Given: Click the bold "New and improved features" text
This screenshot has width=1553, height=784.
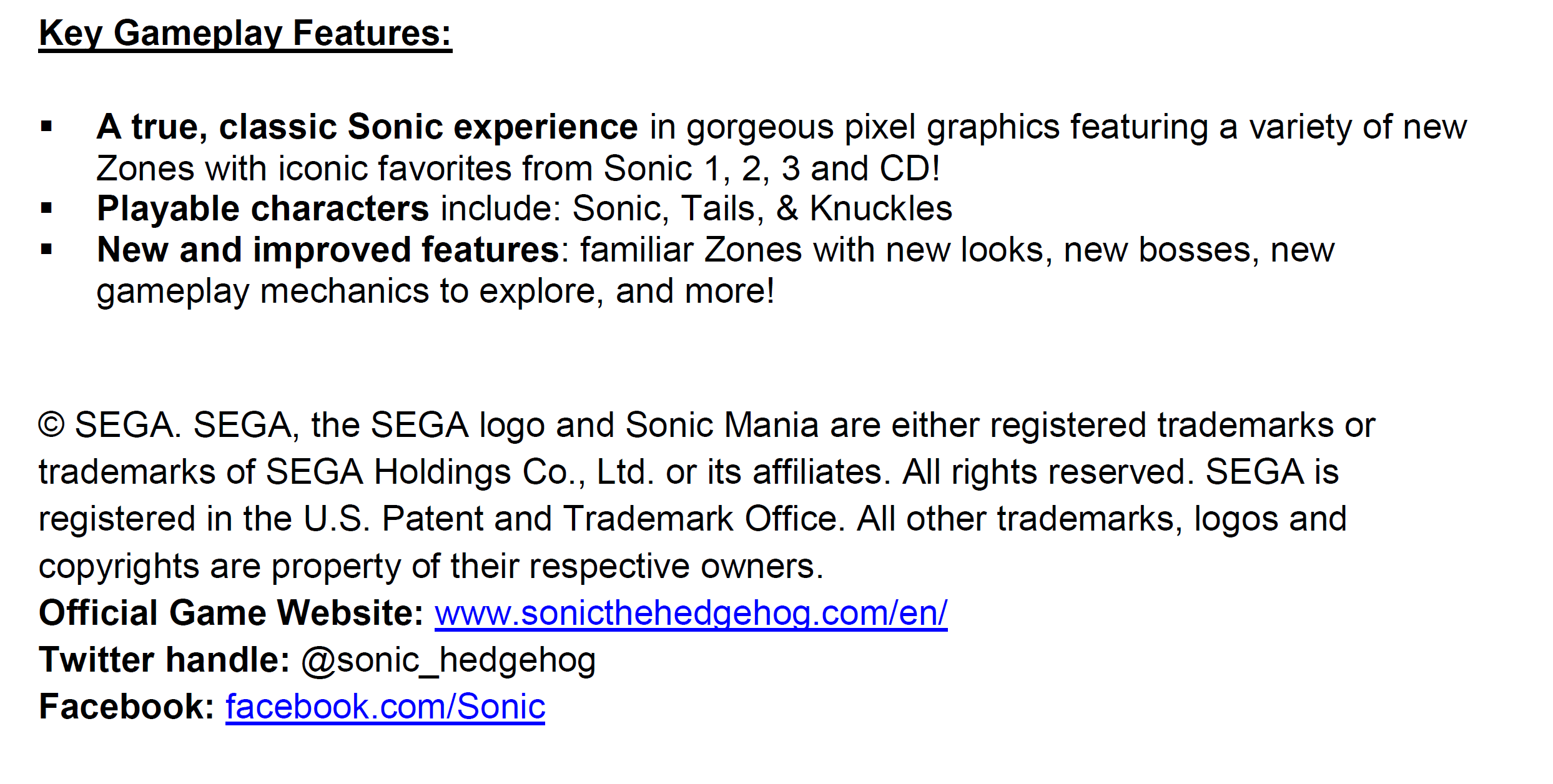Looking at the screenshot, I should point(328,250).
